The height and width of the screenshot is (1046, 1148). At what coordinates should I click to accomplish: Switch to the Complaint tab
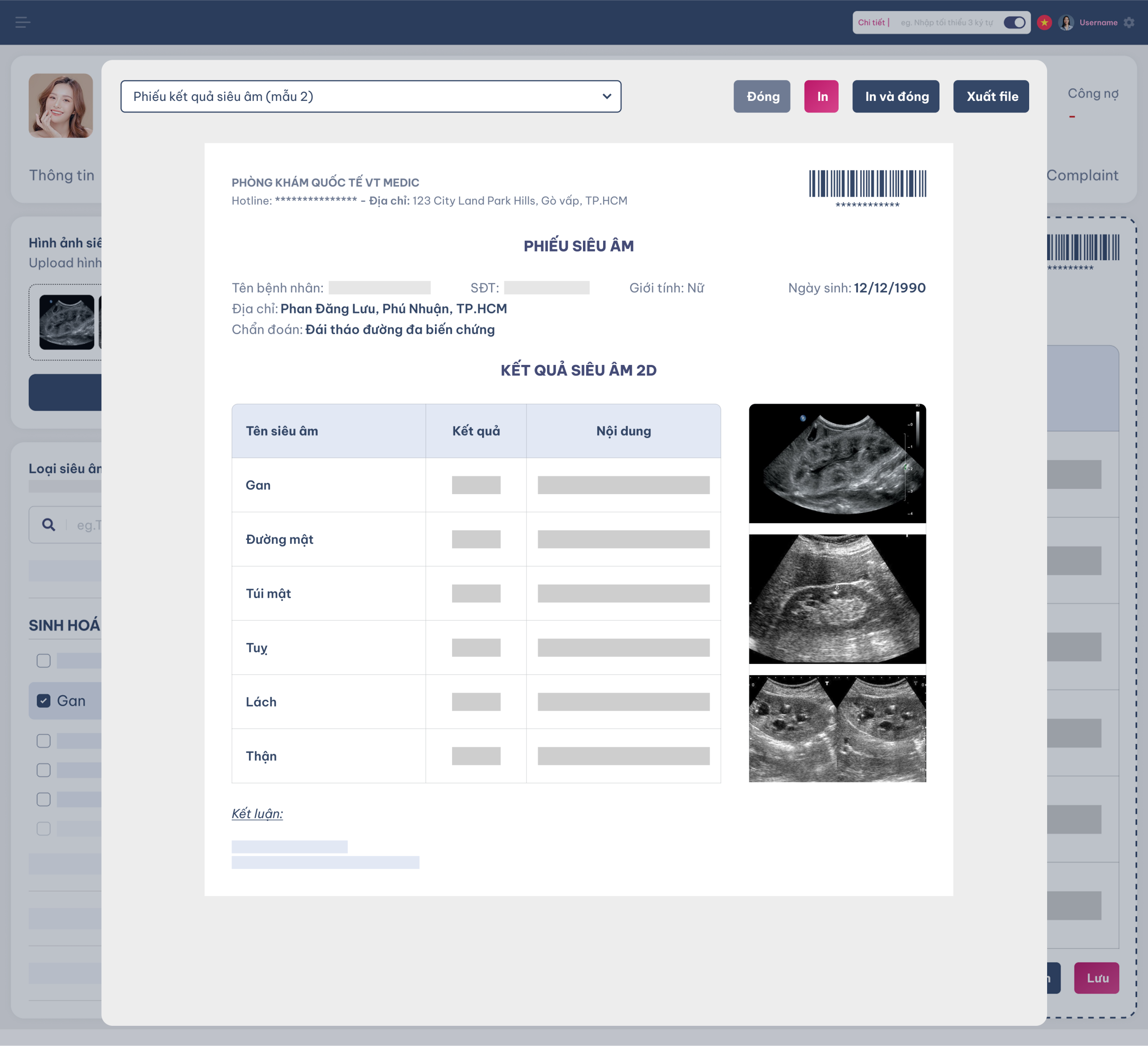(1082, 175)
